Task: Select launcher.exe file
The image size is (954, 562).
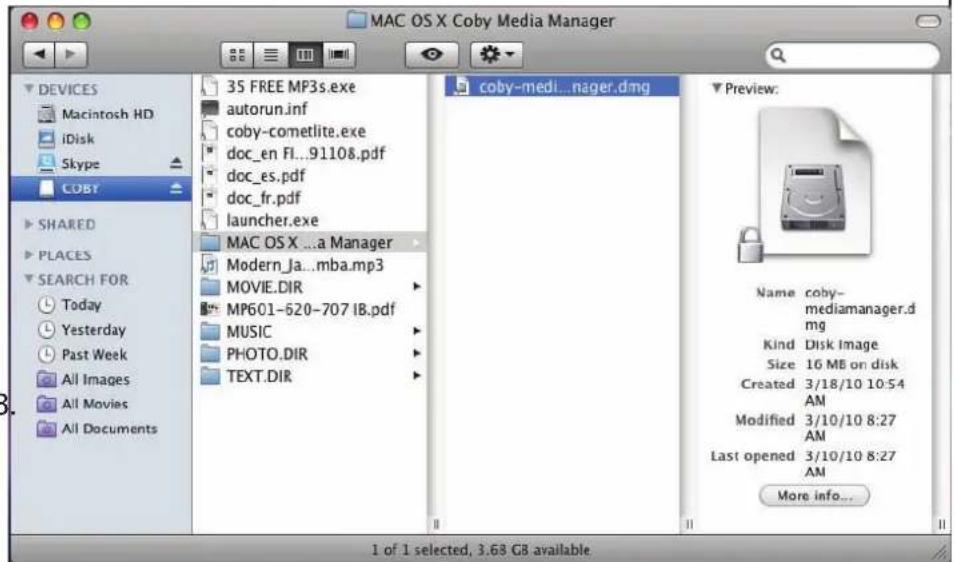Action: (310, 220)
